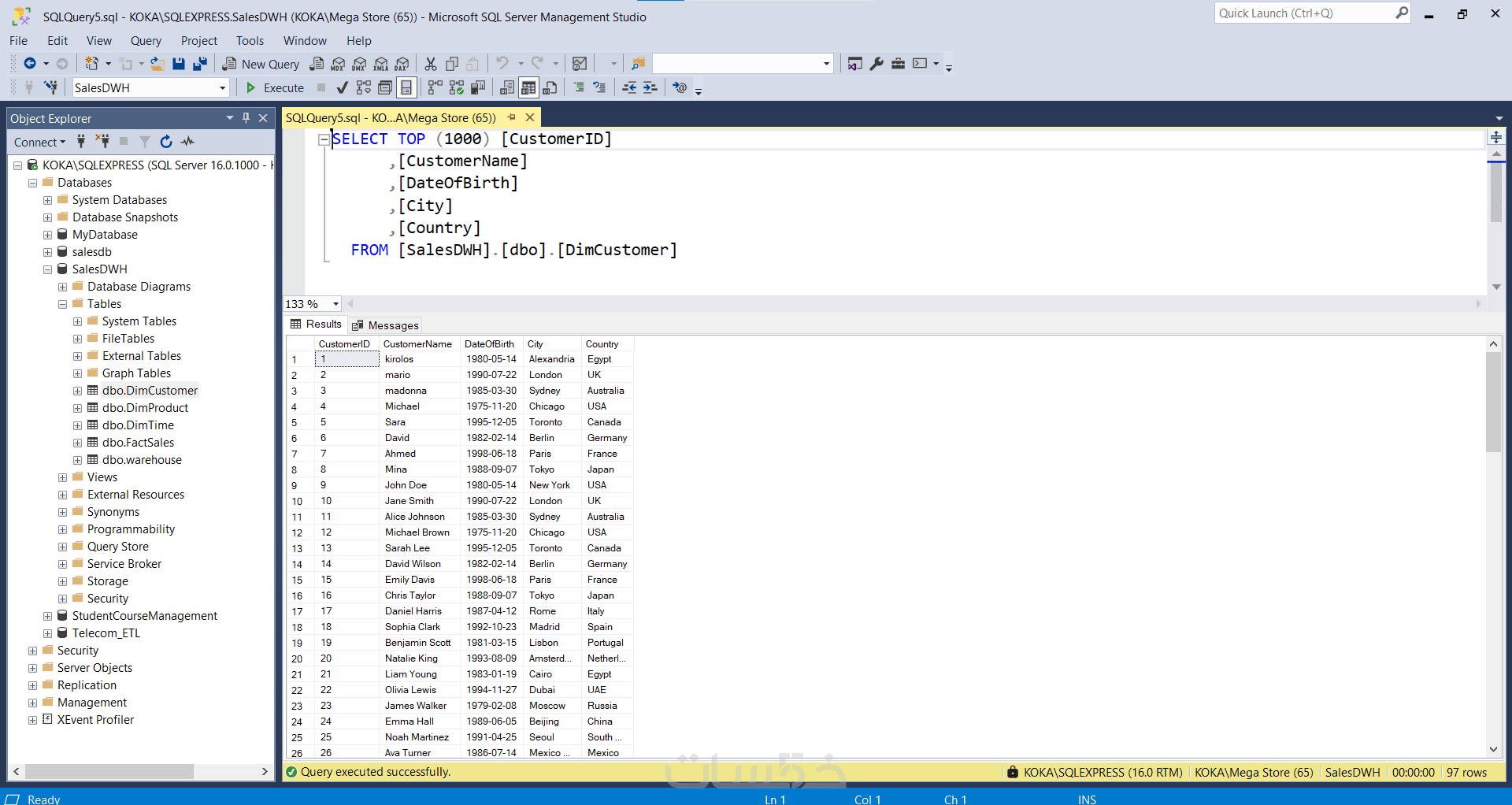1512x805 pixels.
Task: Open a new XMLA query
Action: click(381, 64)
